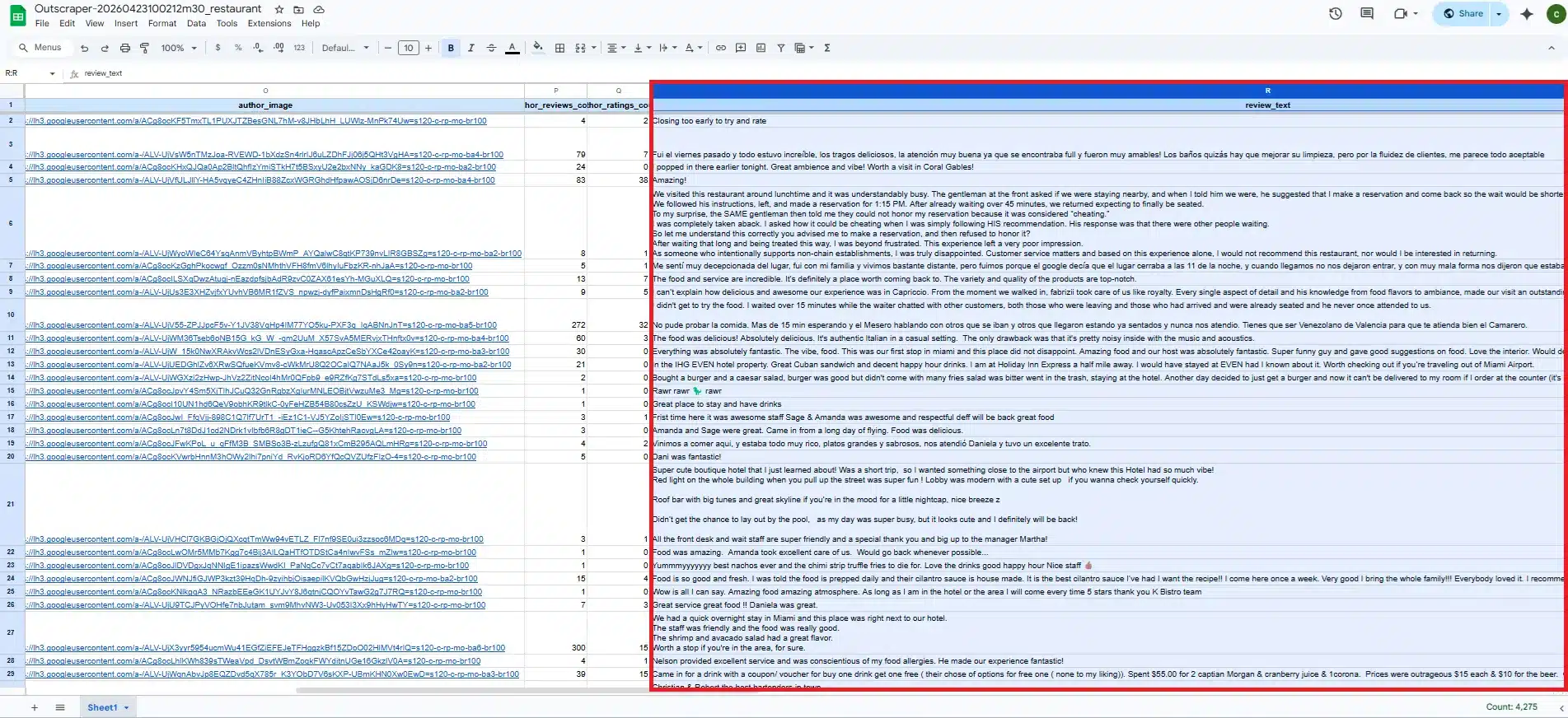Expand the font family dropdown
The height and width of the screenshot is (718, 1568).
coord(344,48)
